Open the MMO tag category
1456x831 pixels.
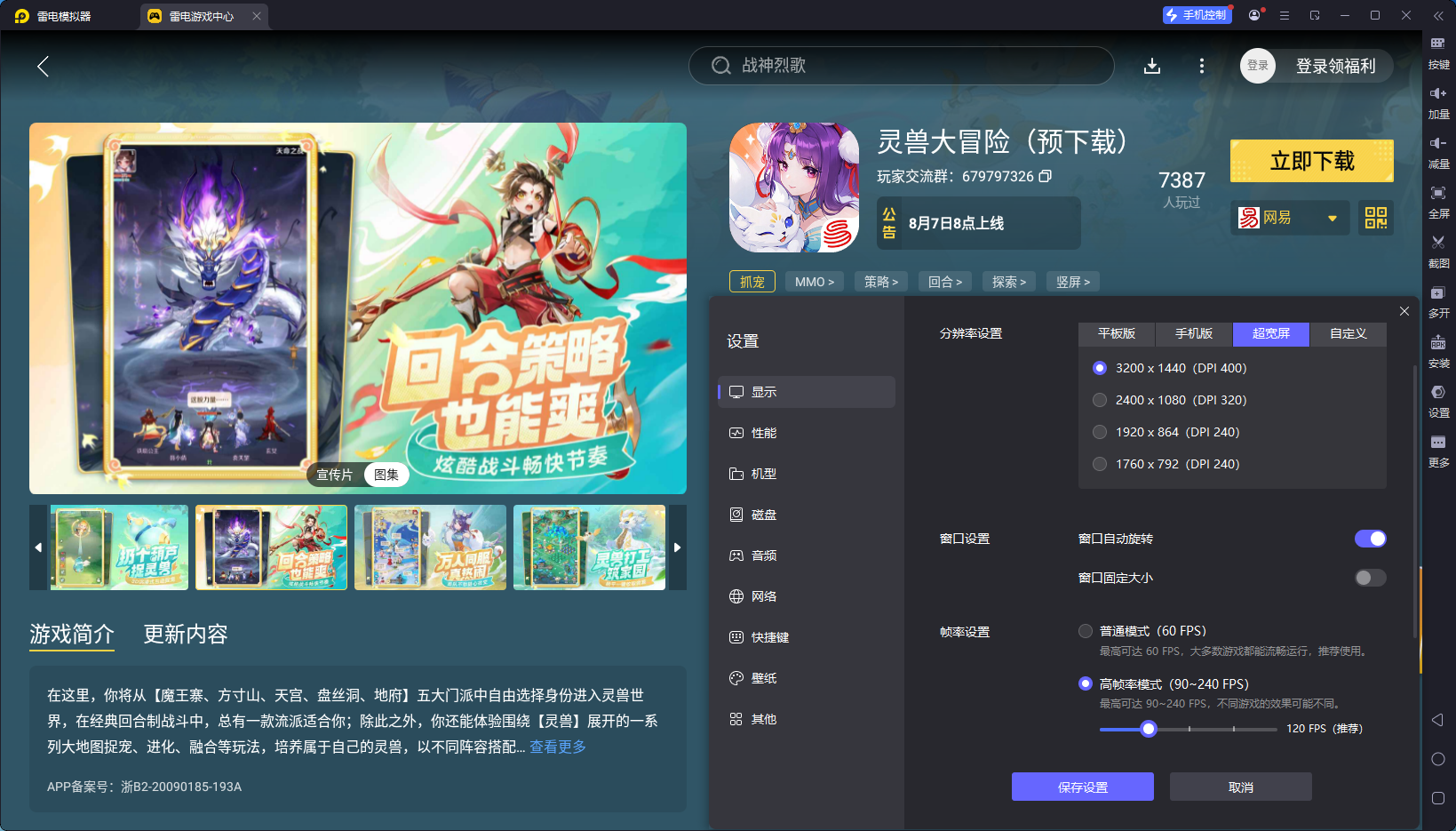[x=815, y=282]
